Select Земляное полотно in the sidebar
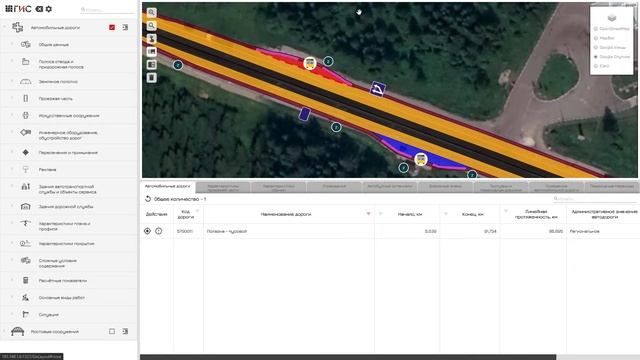 click(58, 82)
